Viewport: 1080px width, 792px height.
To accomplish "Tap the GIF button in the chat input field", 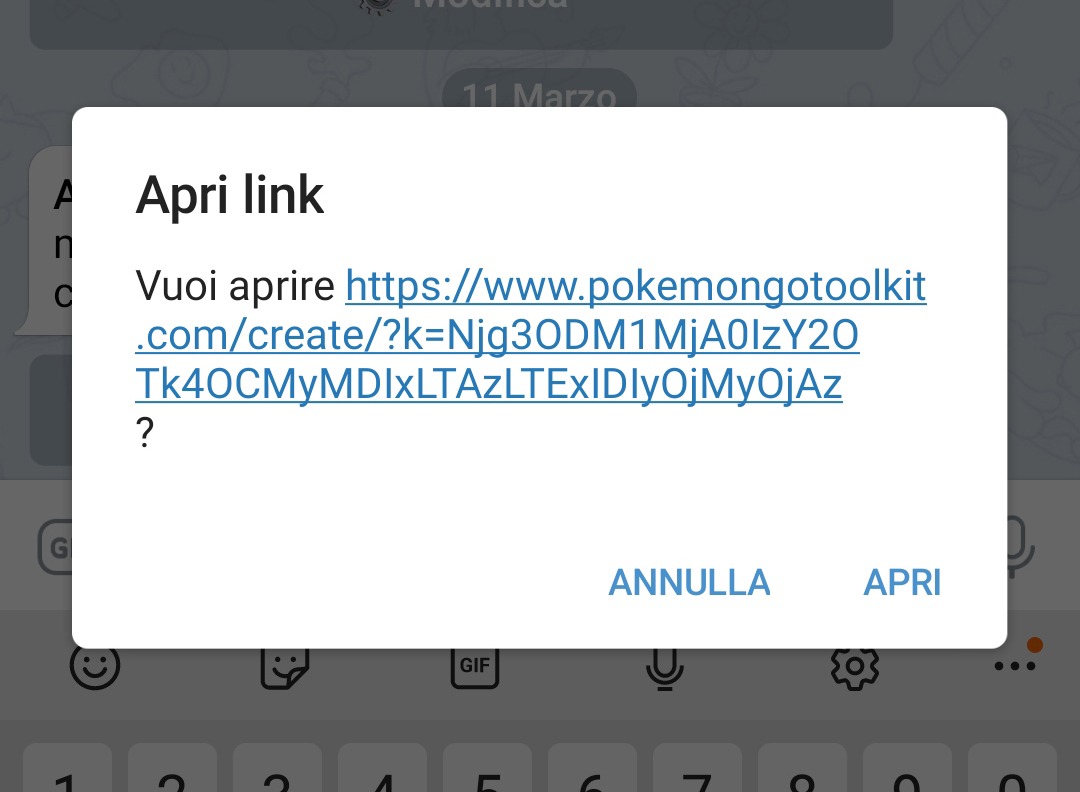I will (54, 547).
